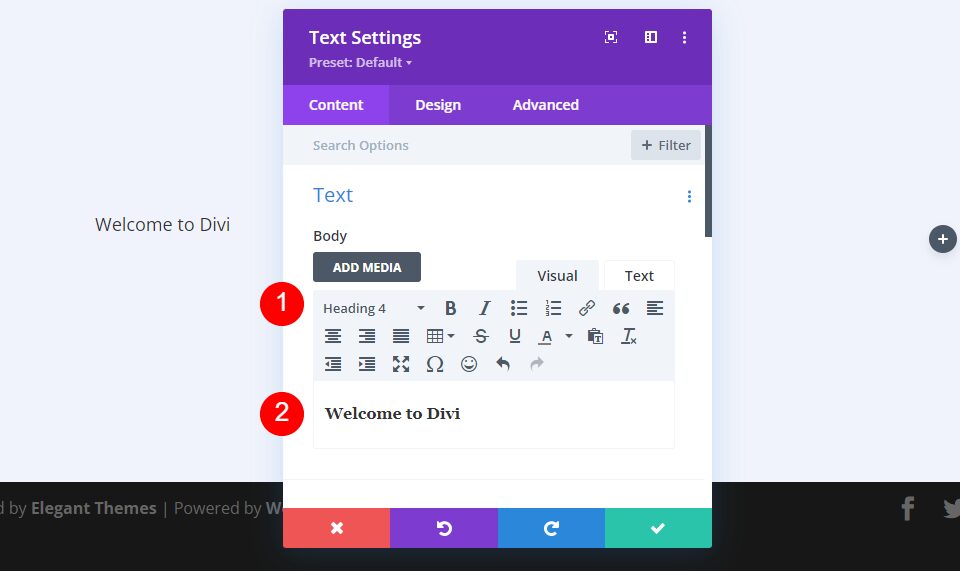This screenshot has height=571, width=960.
Task: Click the round plus add-module button
Action: pyautogui.click(x=942, y=239)
